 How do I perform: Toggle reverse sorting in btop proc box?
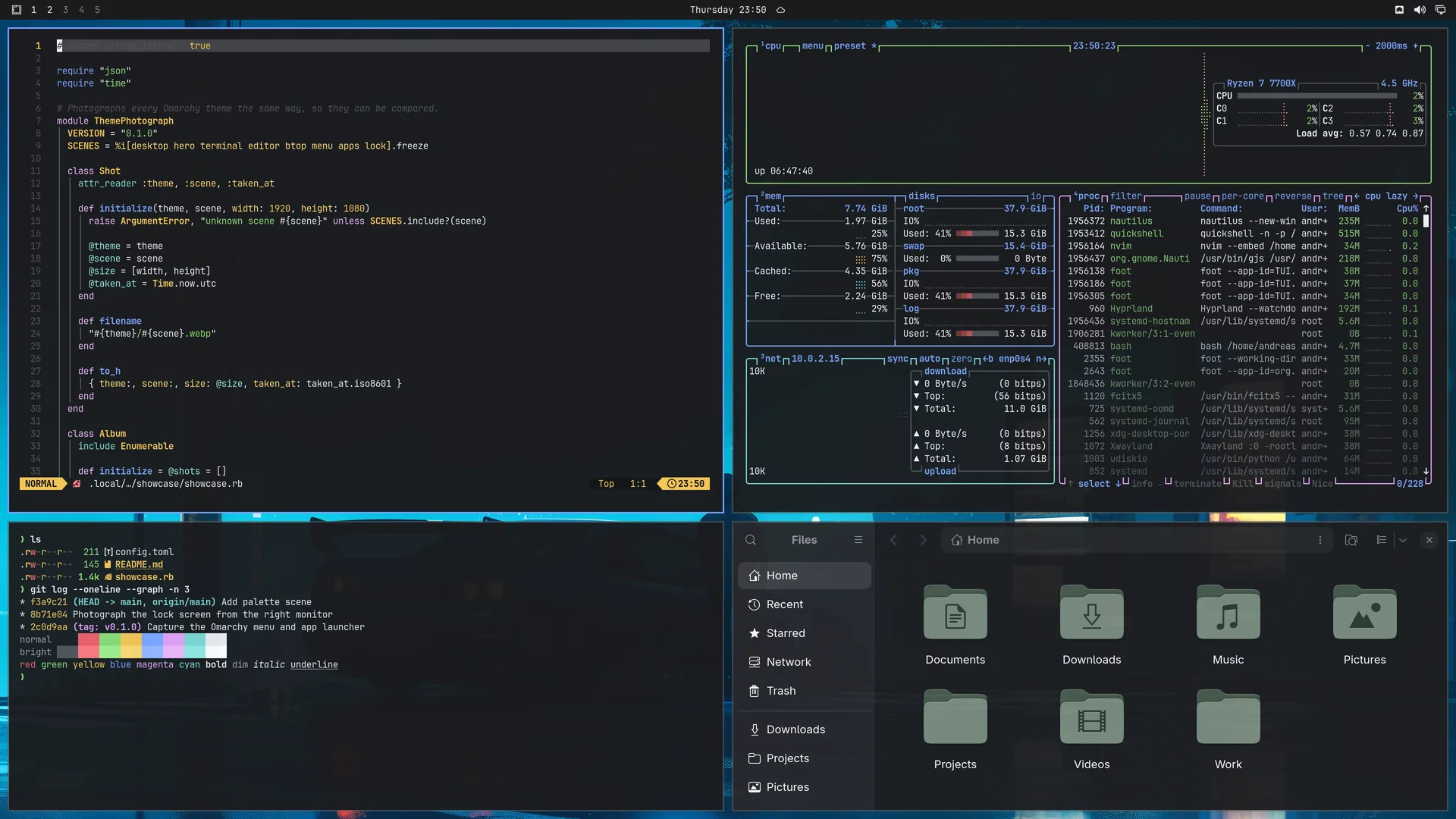(1293, 196)
